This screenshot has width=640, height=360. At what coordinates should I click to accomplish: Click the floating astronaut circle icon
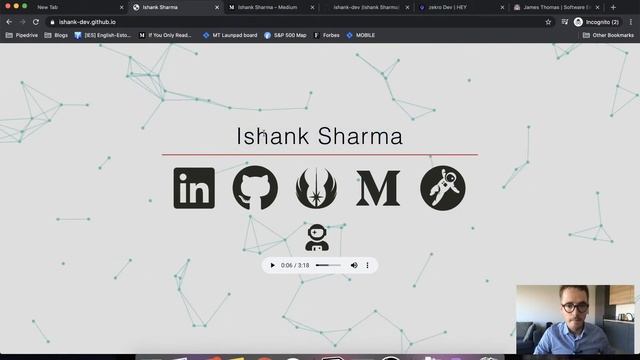pos(443,188)
